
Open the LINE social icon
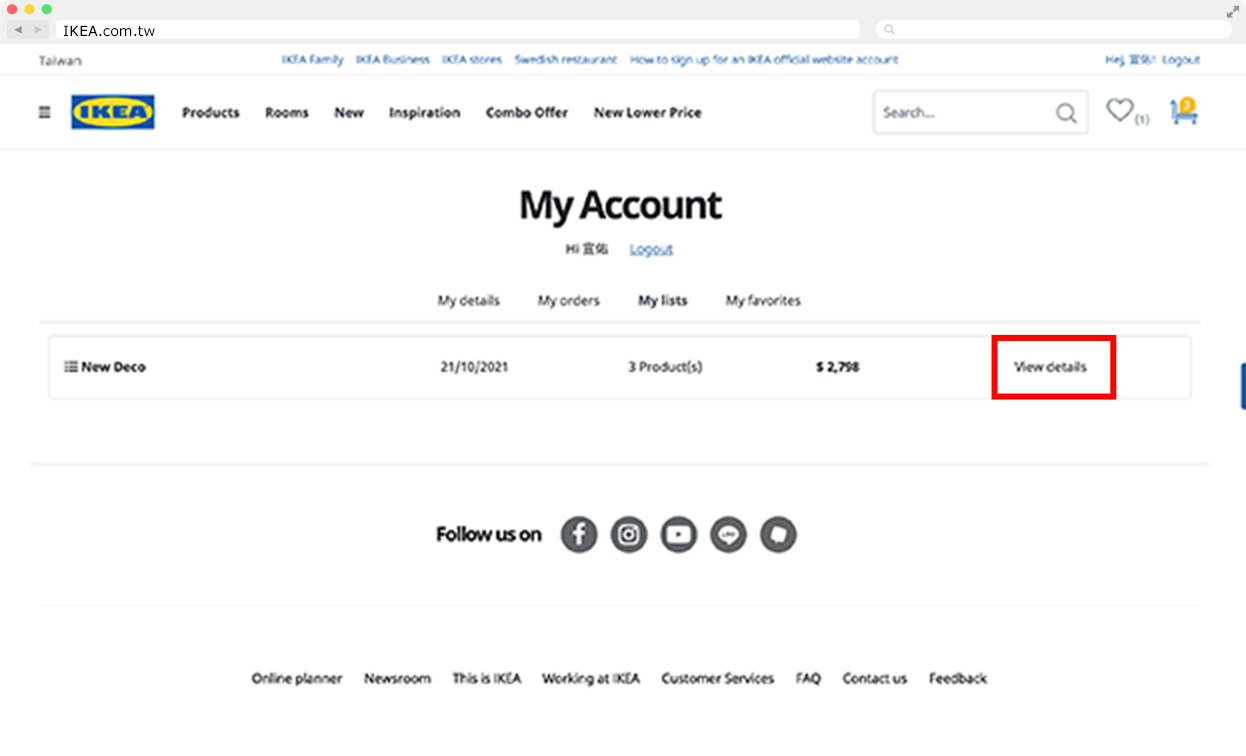click(728, 535)
